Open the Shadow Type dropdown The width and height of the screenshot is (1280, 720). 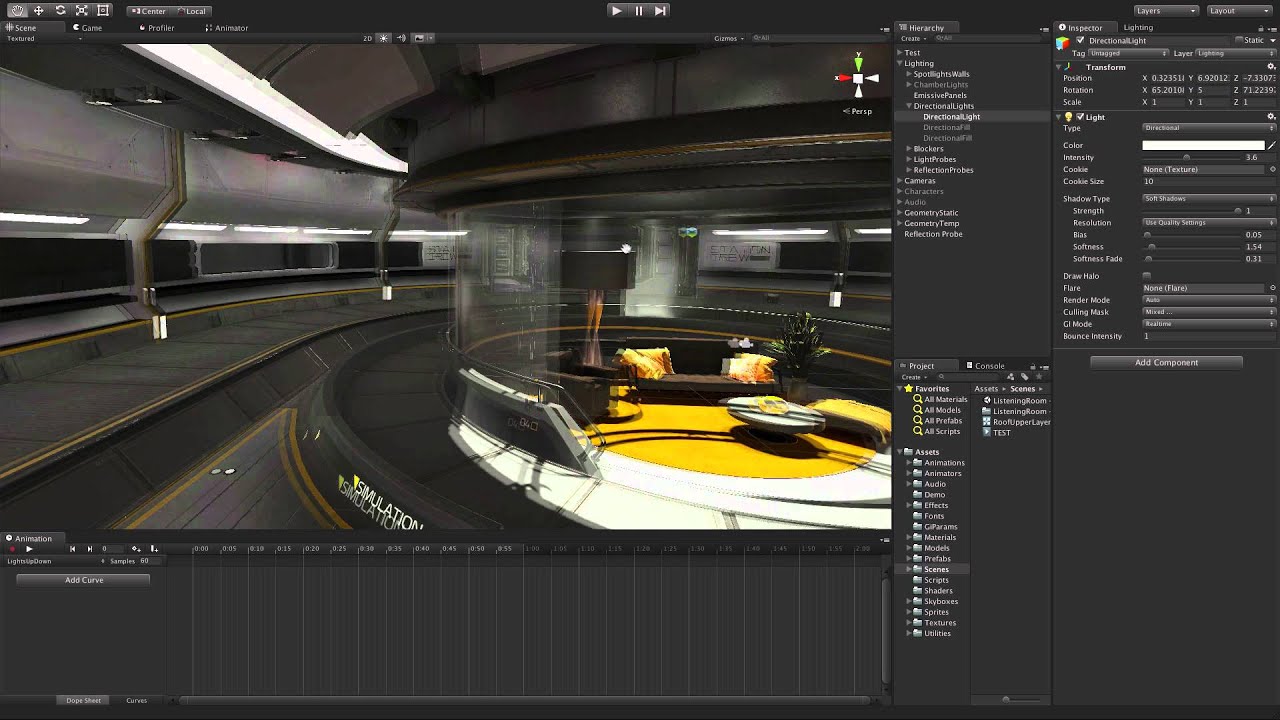(x=1209, y=199)
